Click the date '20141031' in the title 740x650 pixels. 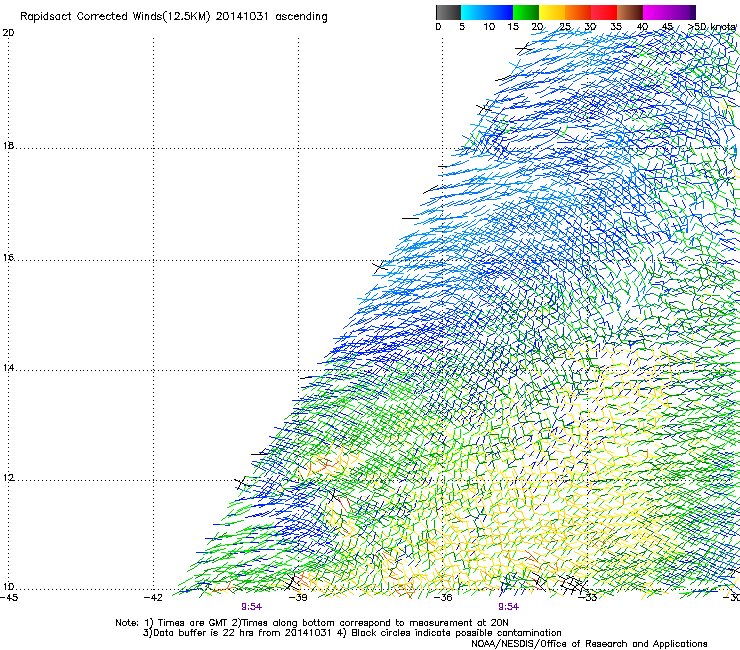242,17
